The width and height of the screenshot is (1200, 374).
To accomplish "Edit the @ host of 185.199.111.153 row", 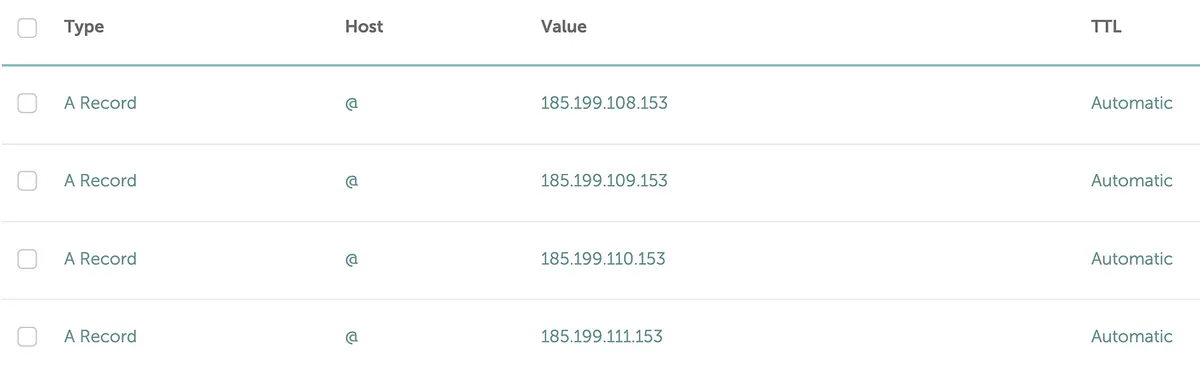I will point(351,338).
